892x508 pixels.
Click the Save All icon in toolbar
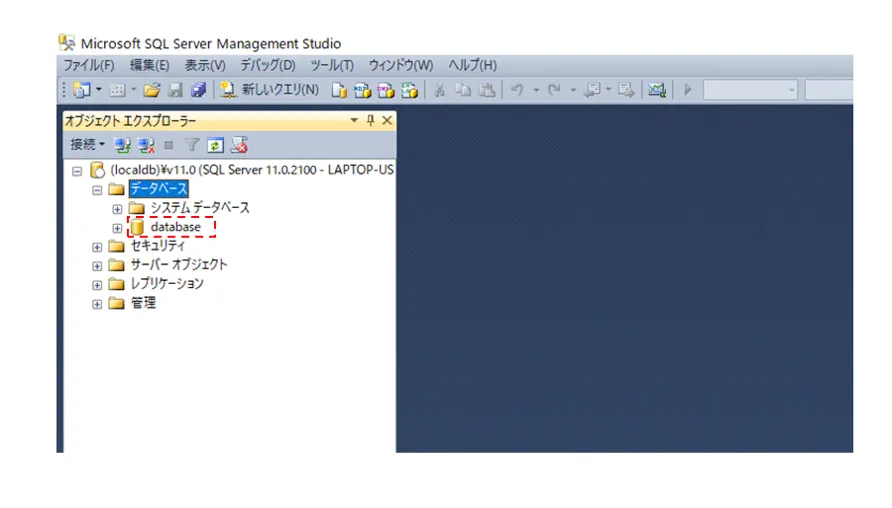[x=197, y=90]
